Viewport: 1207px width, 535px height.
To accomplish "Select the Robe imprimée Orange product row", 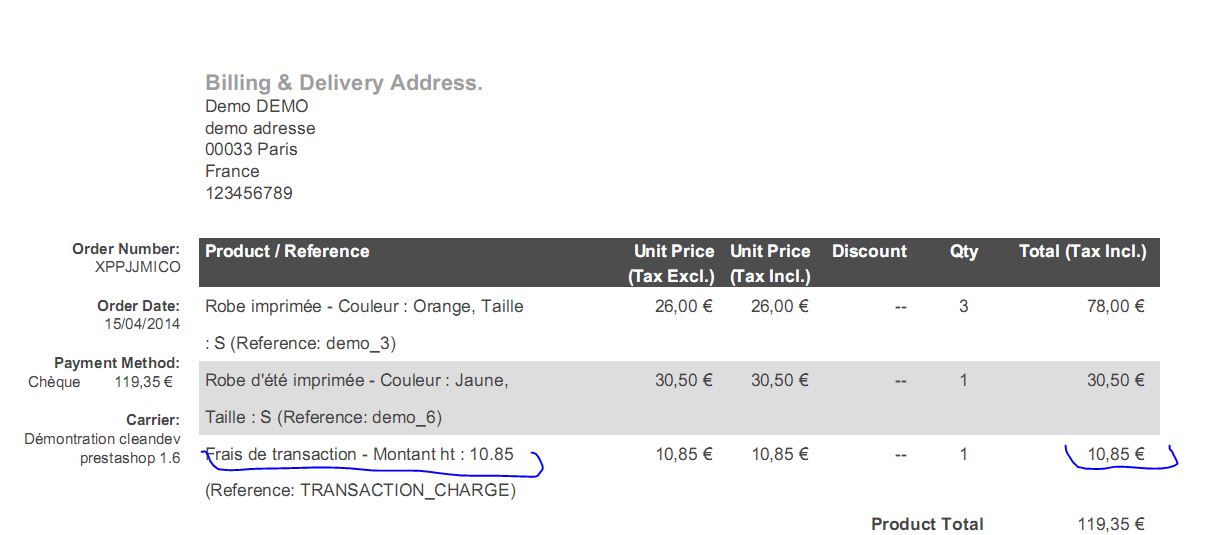I will [679, 325].
